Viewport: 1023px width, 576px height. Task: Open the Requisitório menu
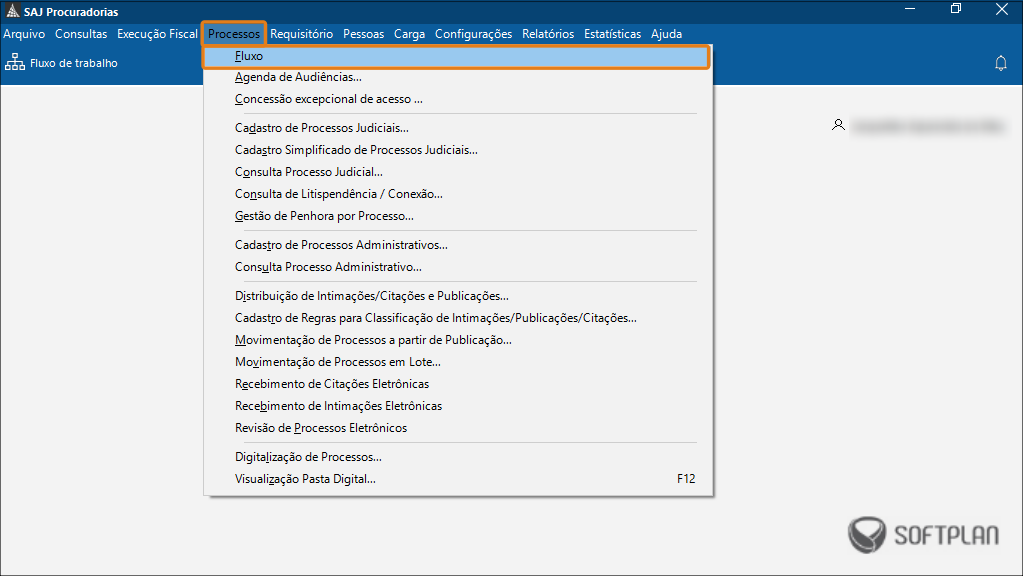(301, 34)
